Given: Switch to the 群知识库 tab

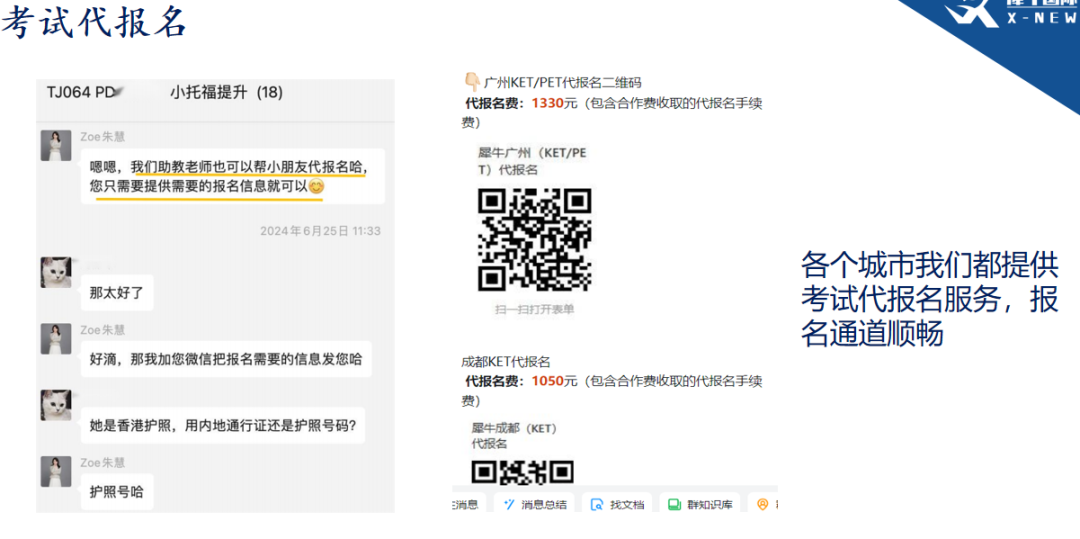Looking at the screenshot, I should [709, 505].
